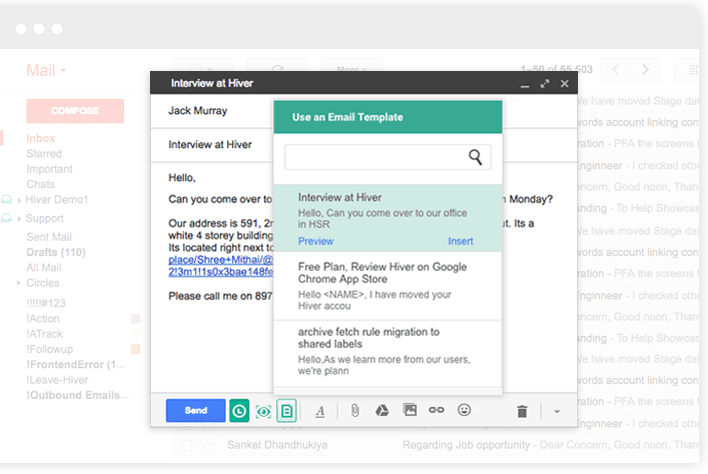
Task: Click the blue Send button
Action: click(x=196, y=410)
